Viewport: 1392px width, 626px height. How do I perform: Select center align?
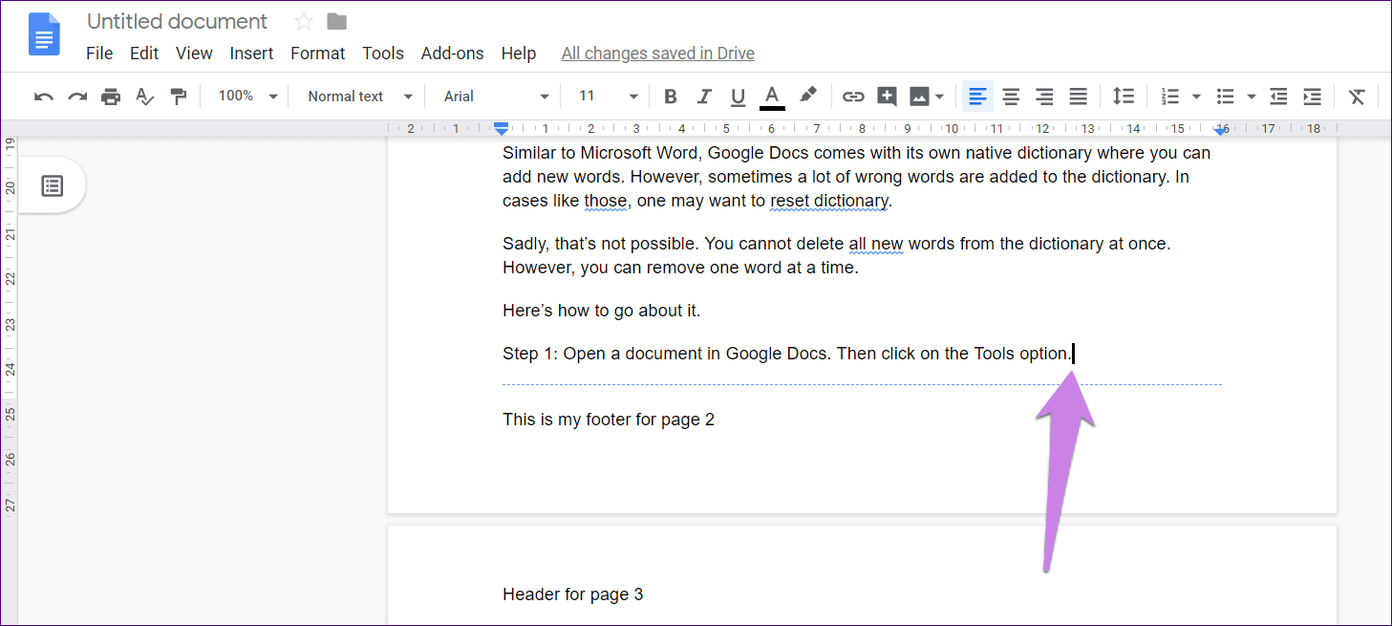1011,96
